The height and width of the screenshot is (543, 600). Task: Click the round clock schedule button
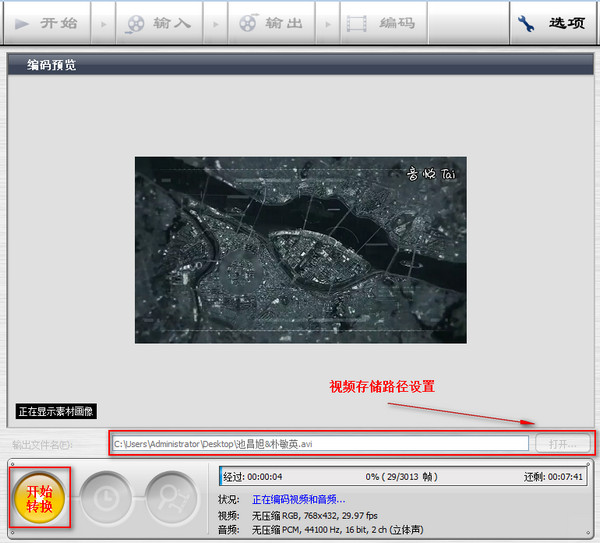[106, 498]
